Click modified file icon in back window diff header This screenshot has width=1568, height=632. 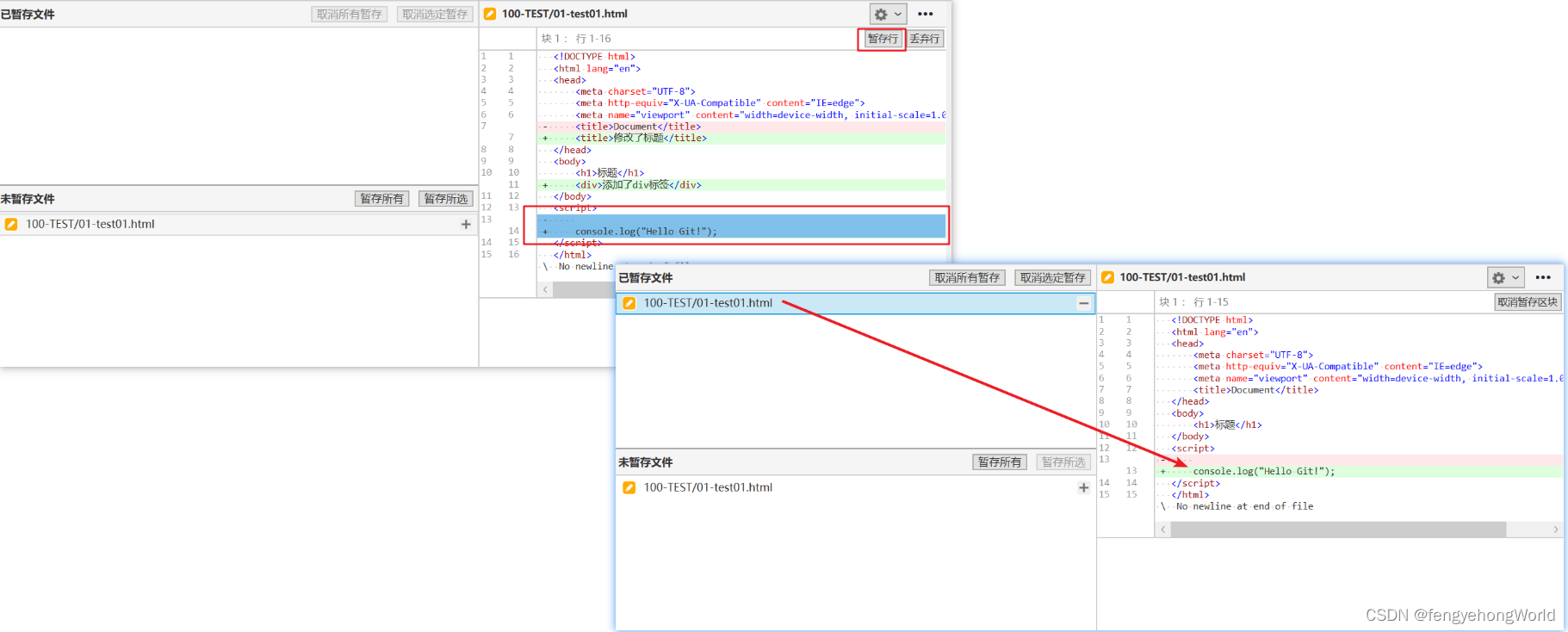[490, 14]
